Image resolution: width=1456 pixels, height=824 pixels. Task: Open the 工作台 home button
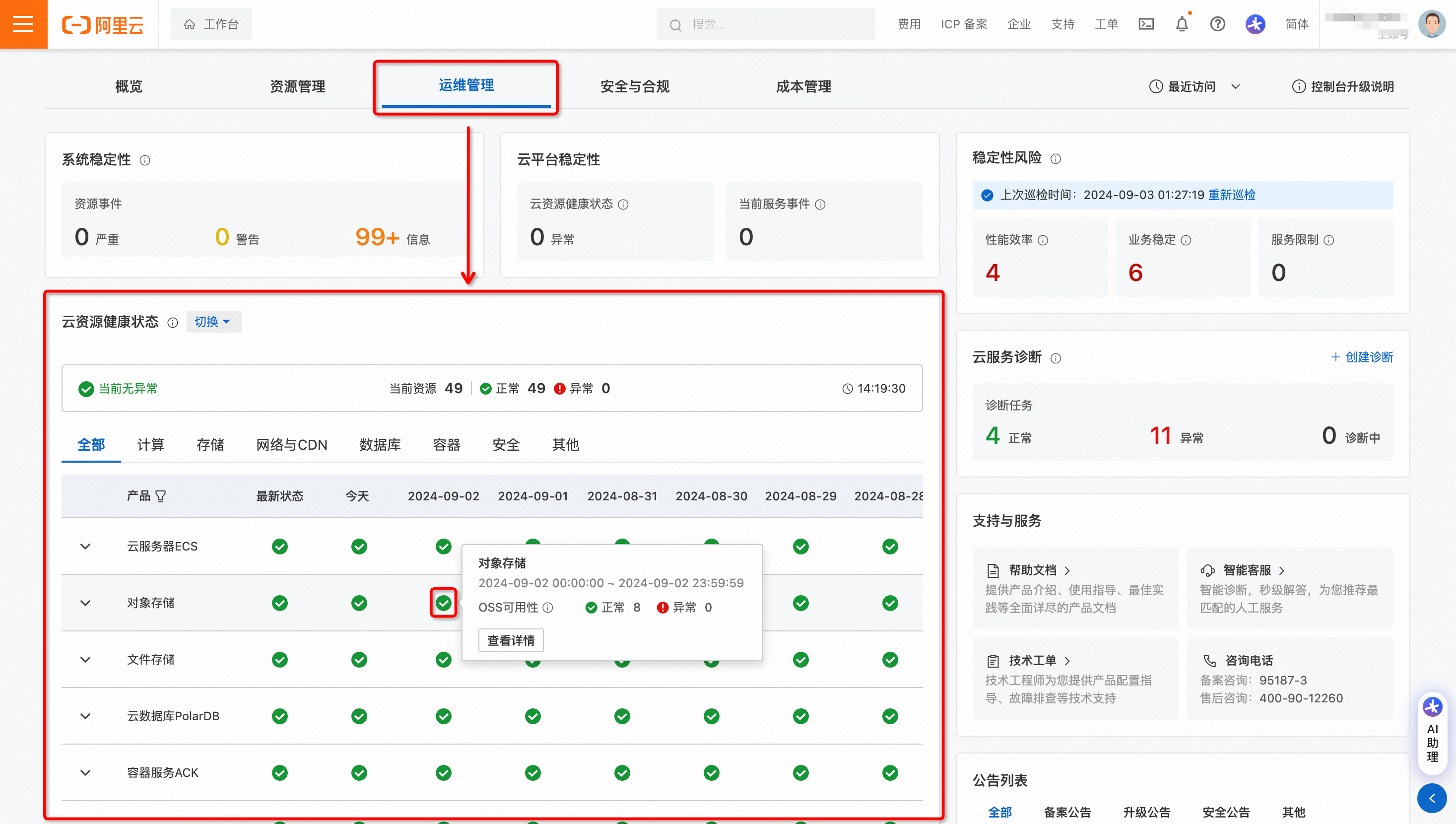(211, 24)
